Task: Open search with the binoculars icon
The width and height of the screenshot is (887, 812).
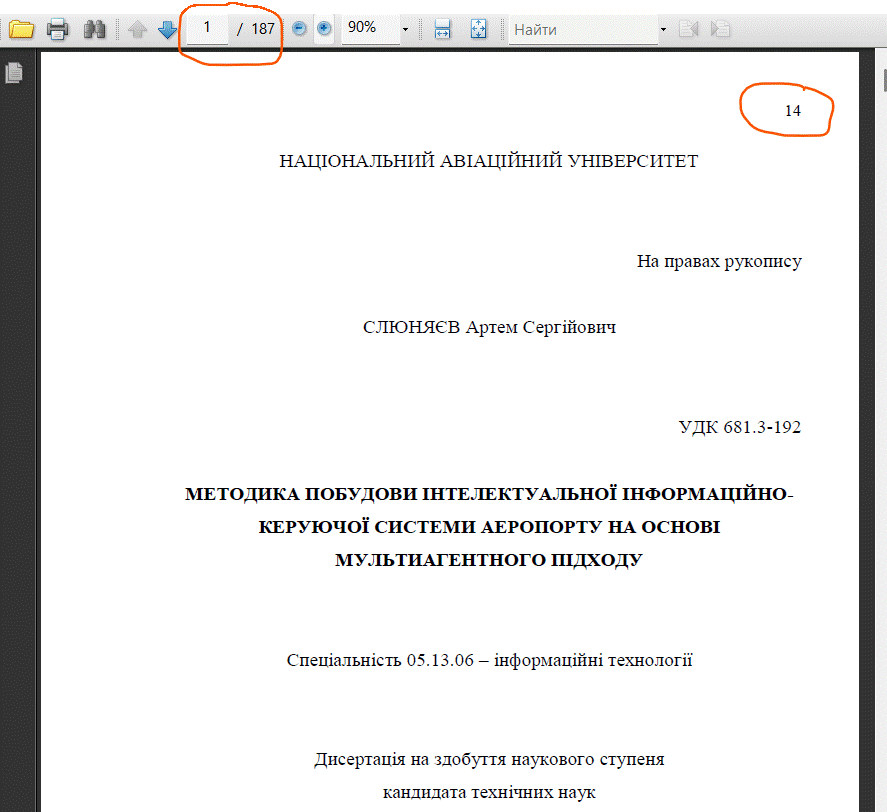Action: tap(95, 29)
